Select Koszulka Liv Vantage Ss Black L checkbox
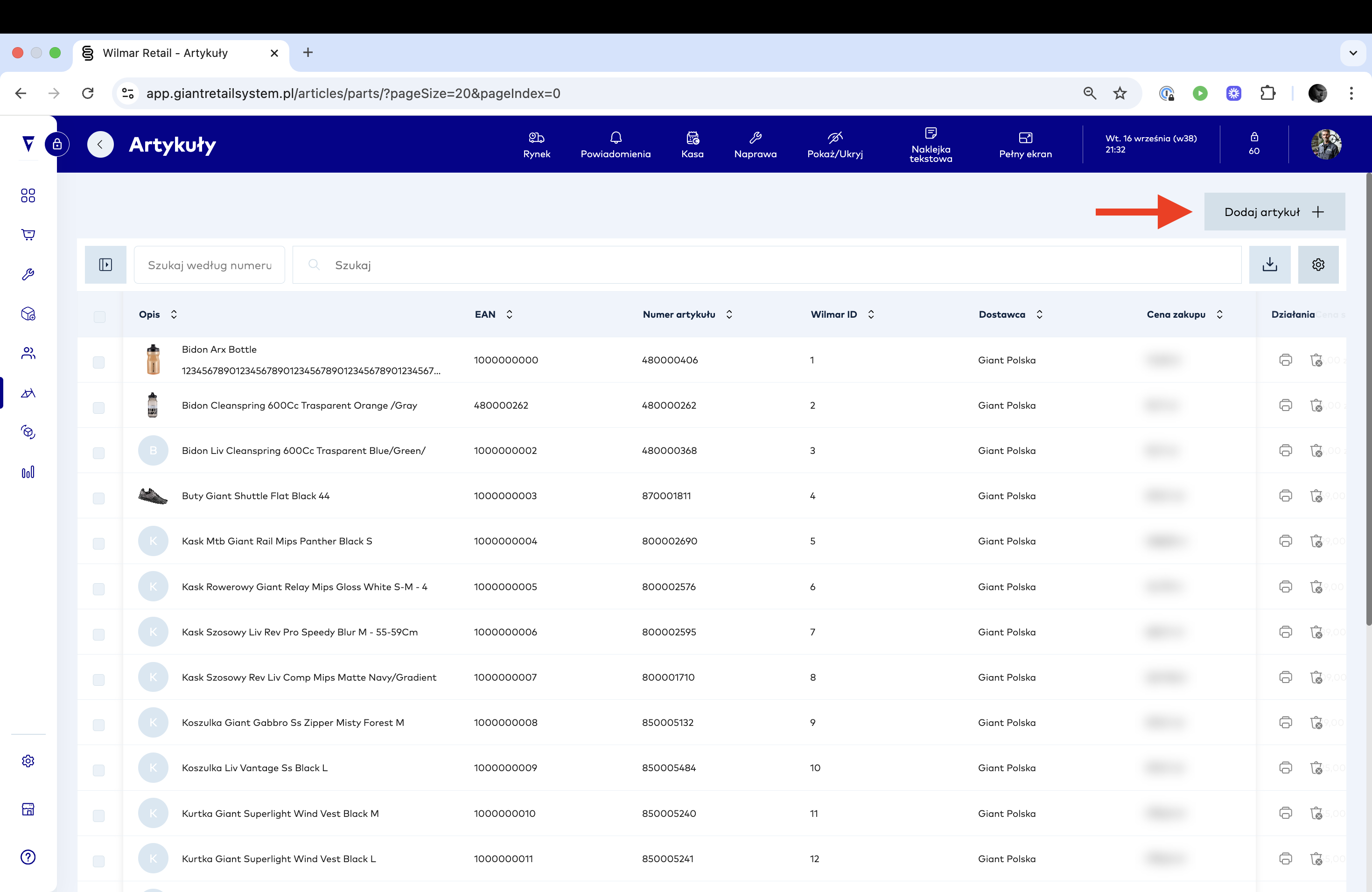 pos(99,770)
